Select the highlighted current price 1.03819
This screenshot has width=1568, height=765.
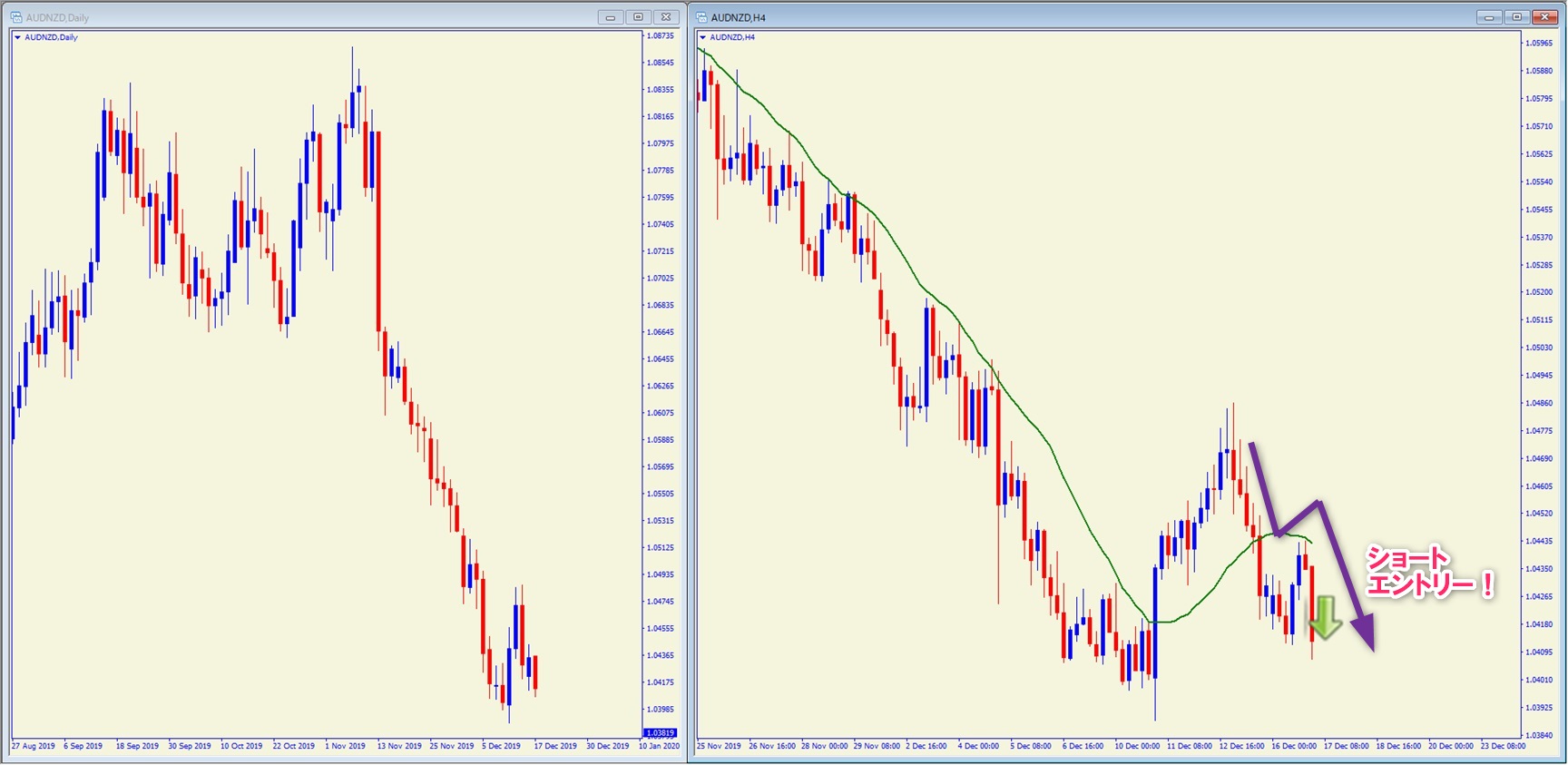pos(660,732)
